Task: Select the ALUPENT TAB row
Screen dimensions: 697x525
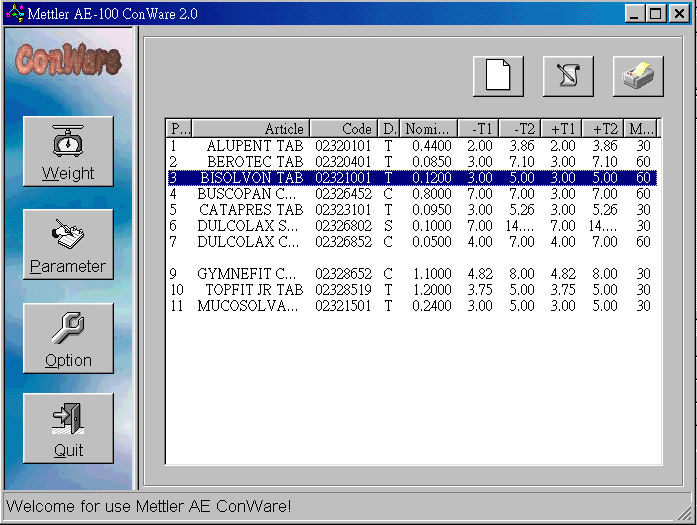Action: click(412, 146)
